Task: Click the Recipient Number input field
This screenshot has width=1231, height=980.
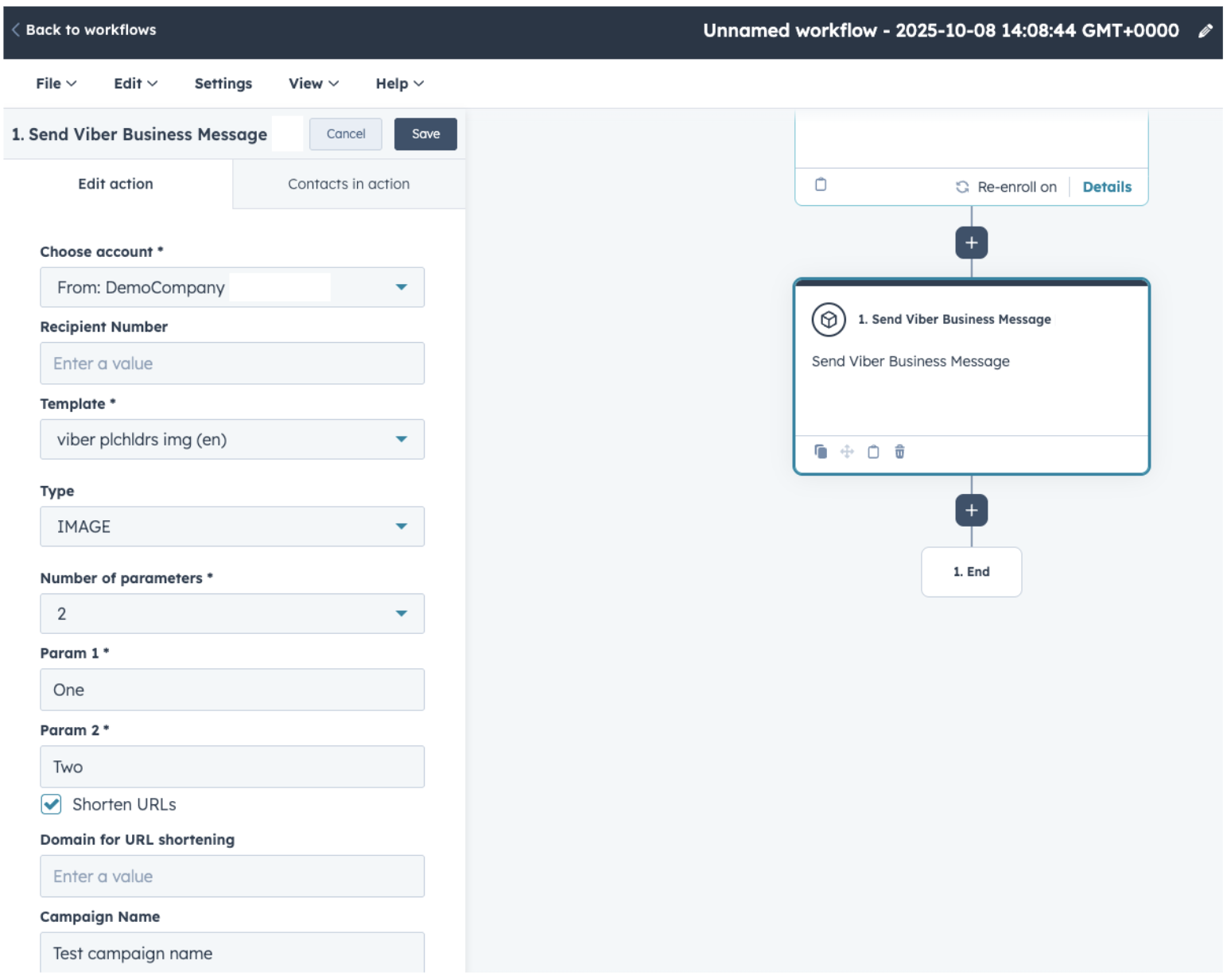Action: tap(231, 364)
